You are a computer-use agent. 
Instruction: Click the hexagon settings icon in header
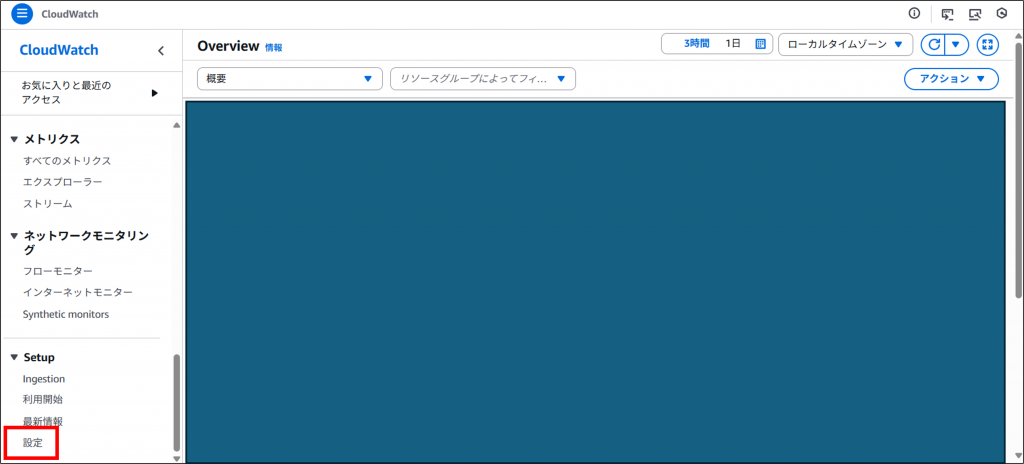[1001, 14]
